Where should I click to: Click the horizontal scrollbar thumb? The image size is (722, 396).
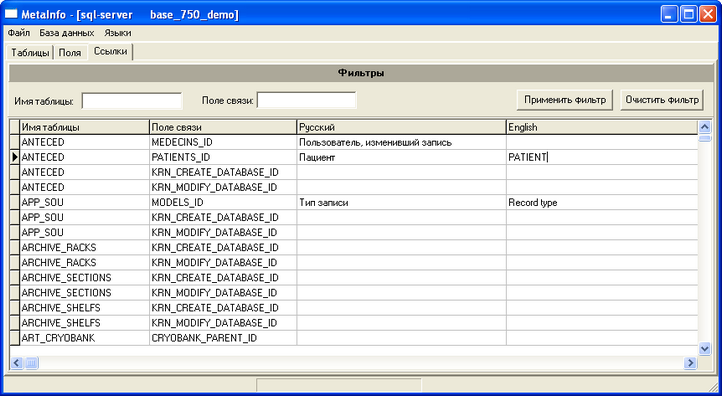point(31,363)
